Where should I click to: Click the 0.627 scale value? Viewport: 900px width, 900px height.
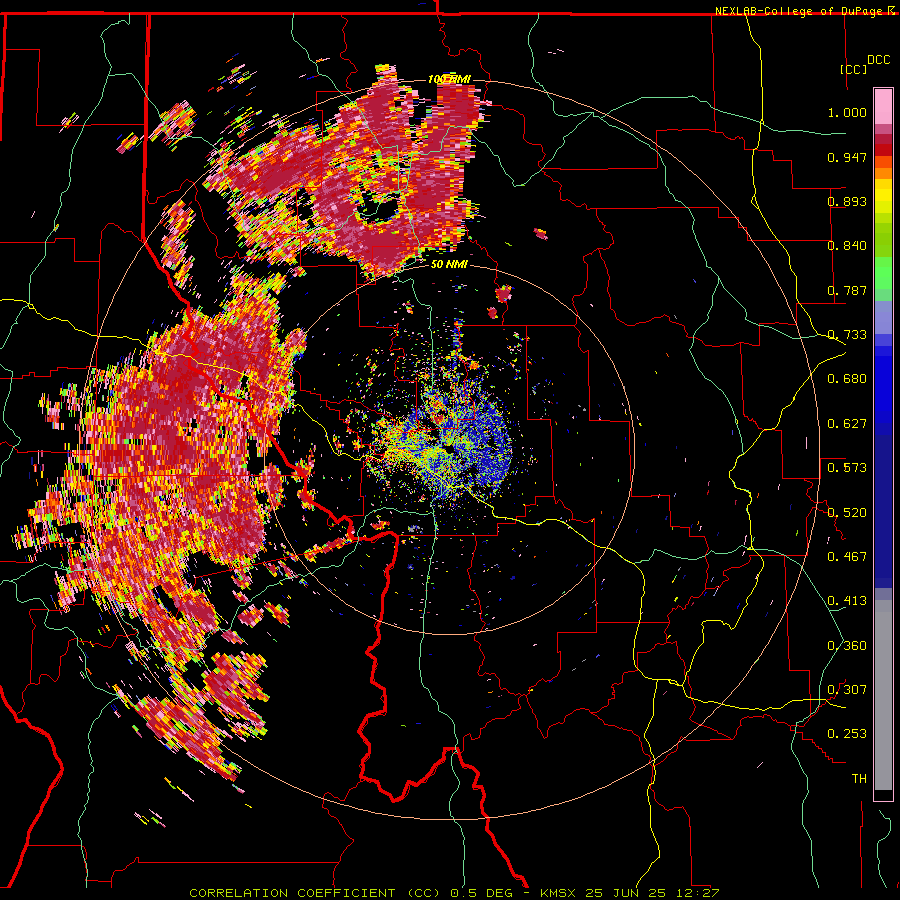point(847,424)
